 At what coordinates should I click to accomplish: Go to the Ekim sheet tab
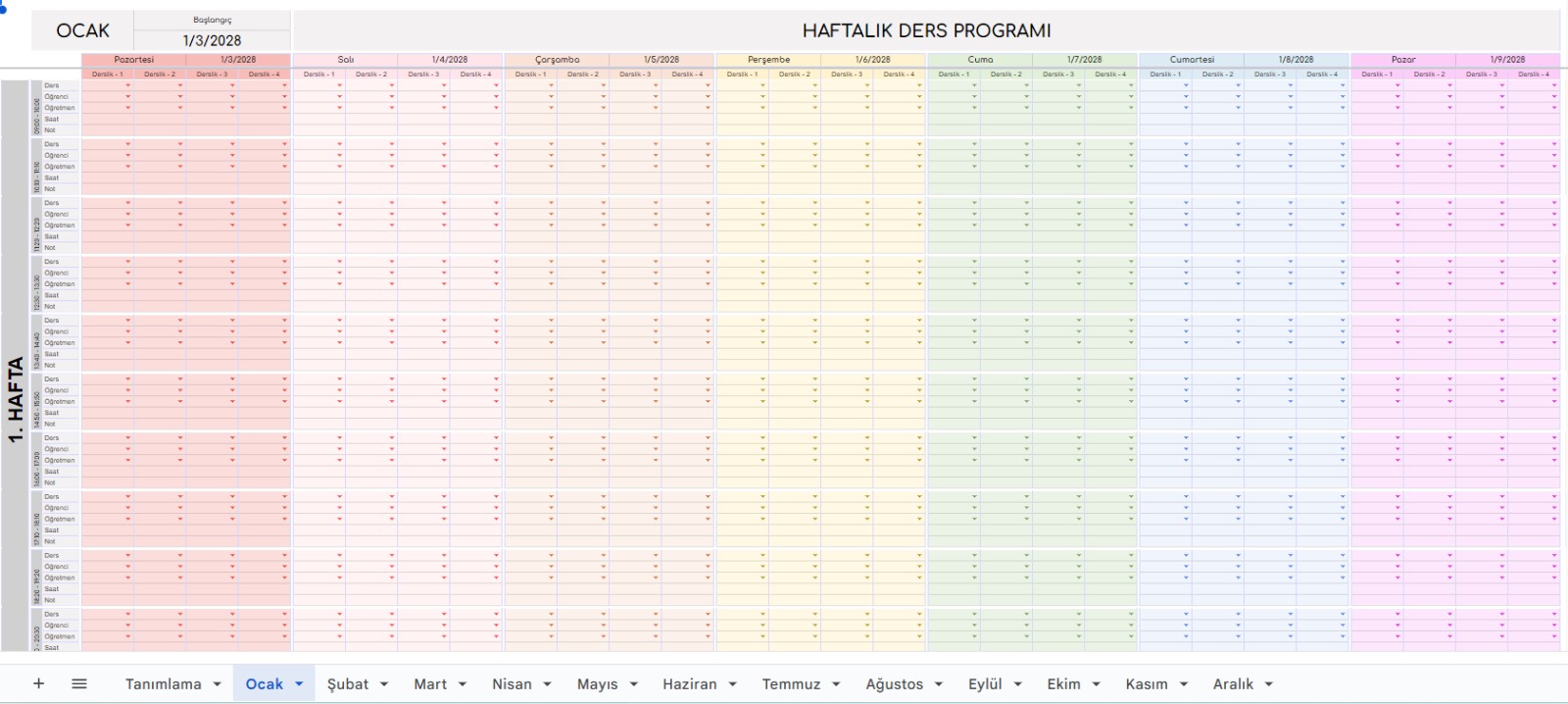click(x=1063, y=684)
